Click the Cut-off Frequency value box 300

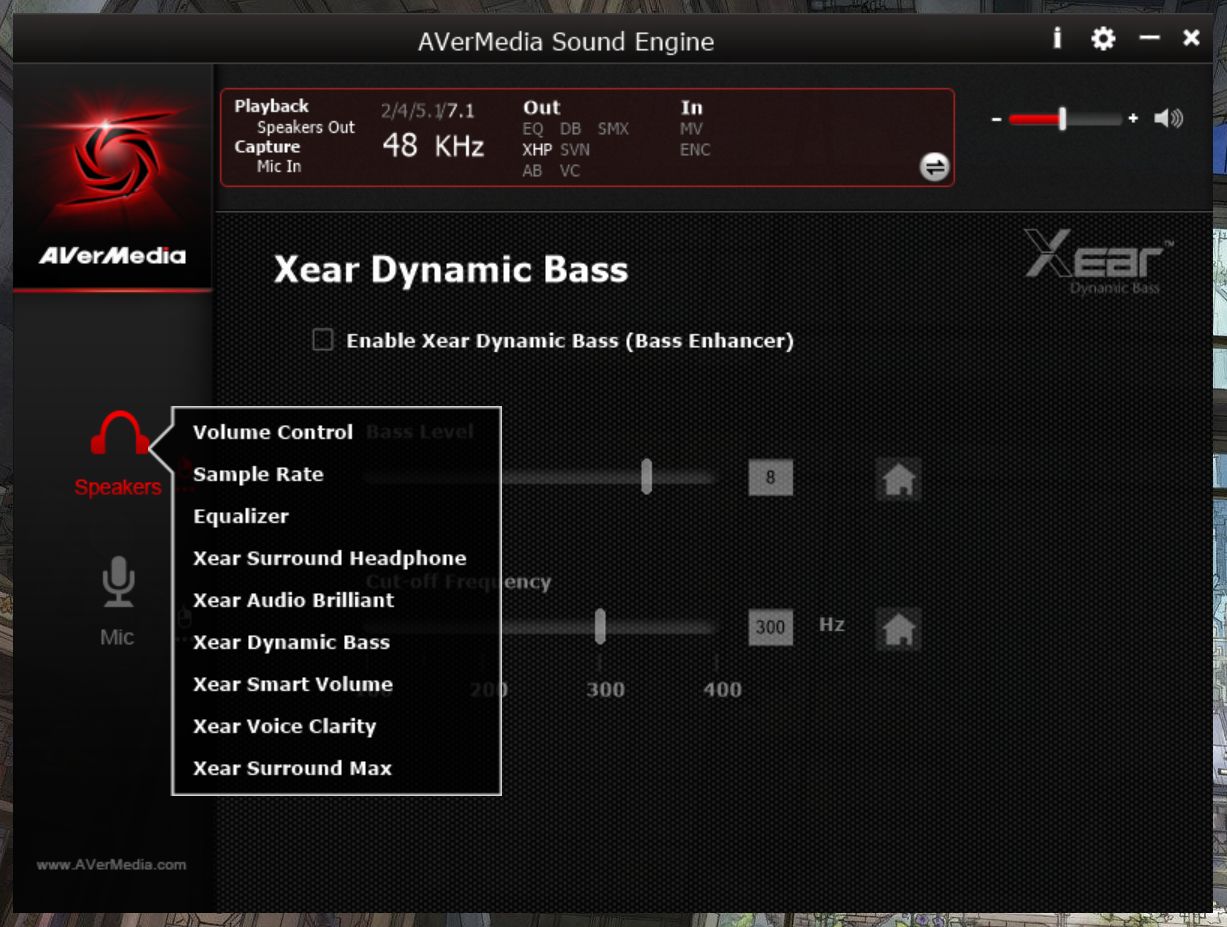click(x=770, y=628)
